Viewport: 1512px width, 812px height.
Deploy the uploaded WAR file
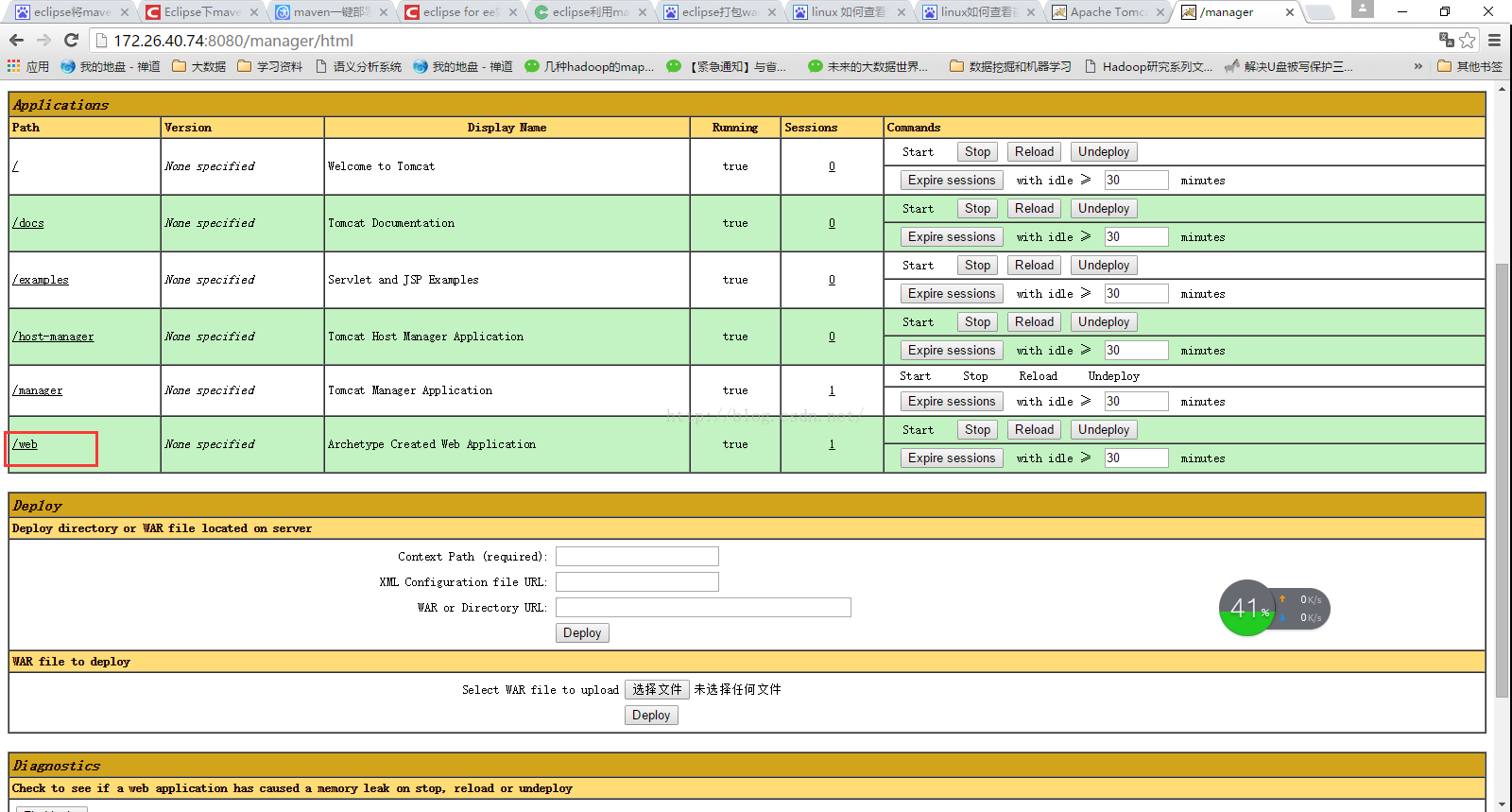pos(651,716)
